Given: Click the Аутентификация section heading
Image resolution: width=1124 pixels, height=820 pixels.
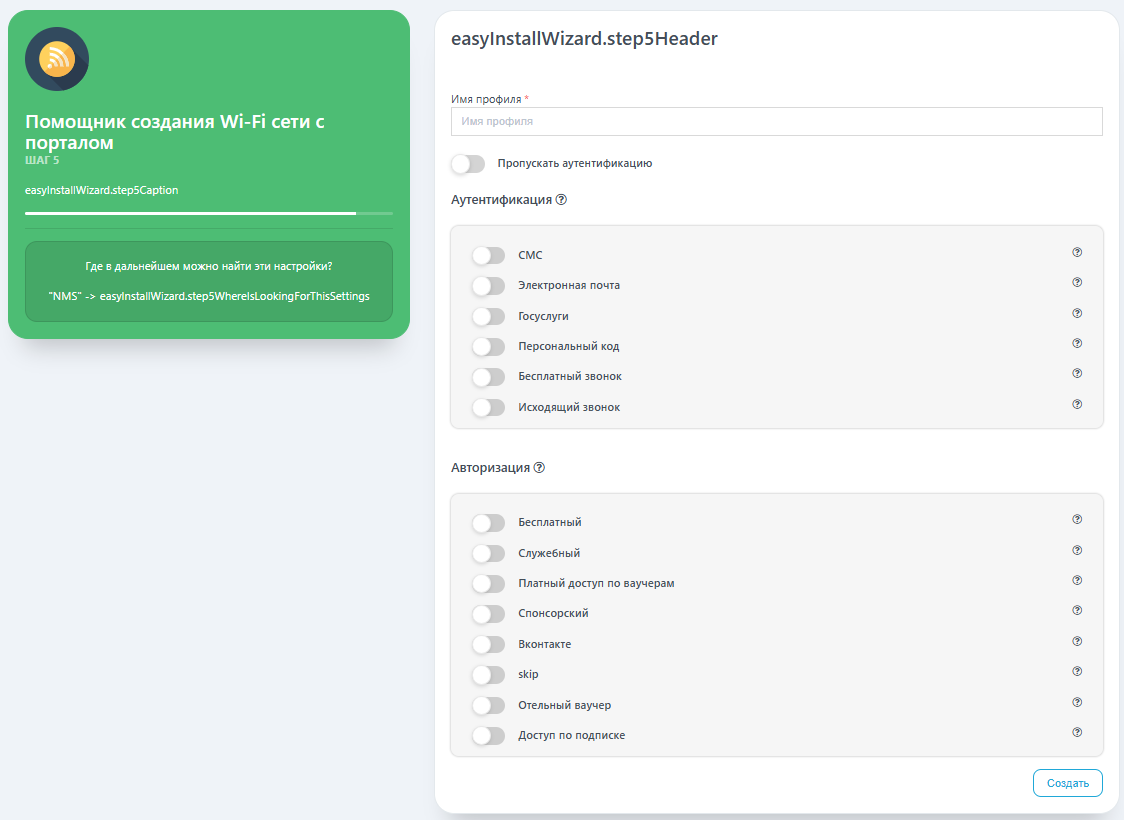Looking at the screenshot, I should tap(501, 200).
